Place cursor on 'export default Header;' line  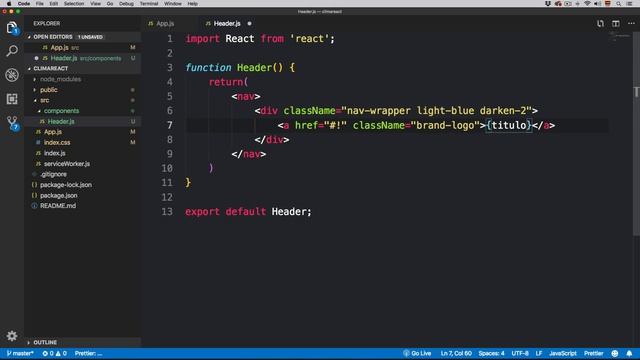[x=248, y=212]
